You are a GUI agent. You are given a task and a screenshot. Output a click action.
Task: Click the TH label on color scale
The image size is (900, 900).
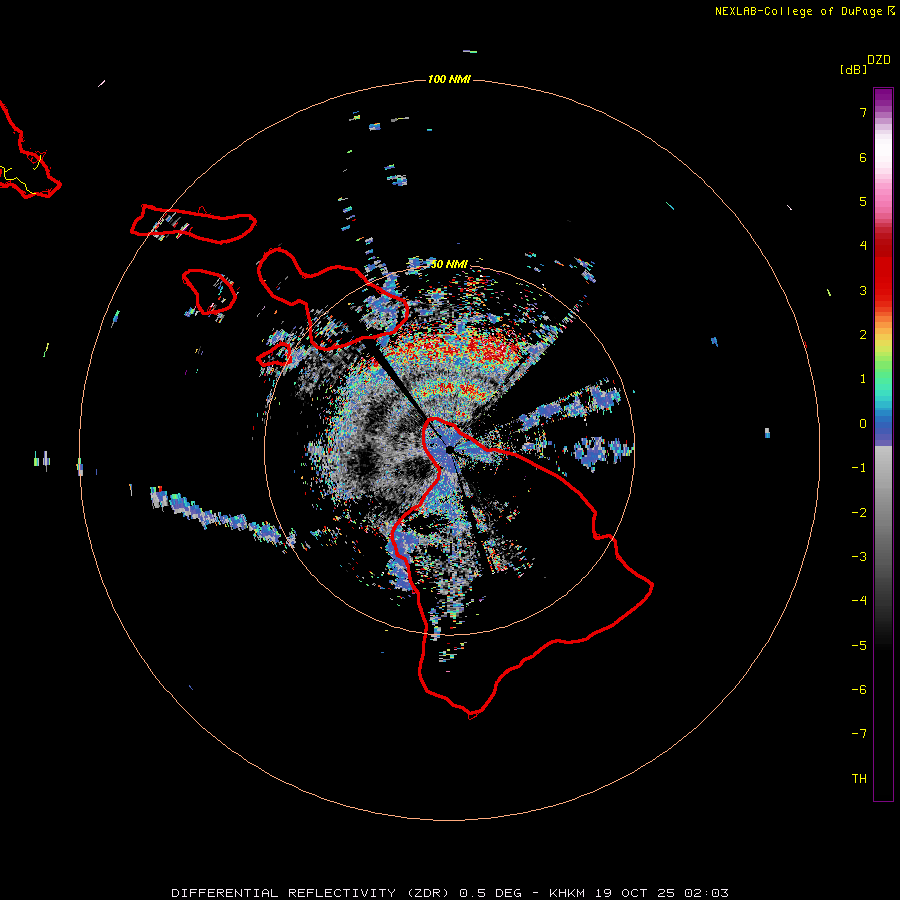[859, 779]
